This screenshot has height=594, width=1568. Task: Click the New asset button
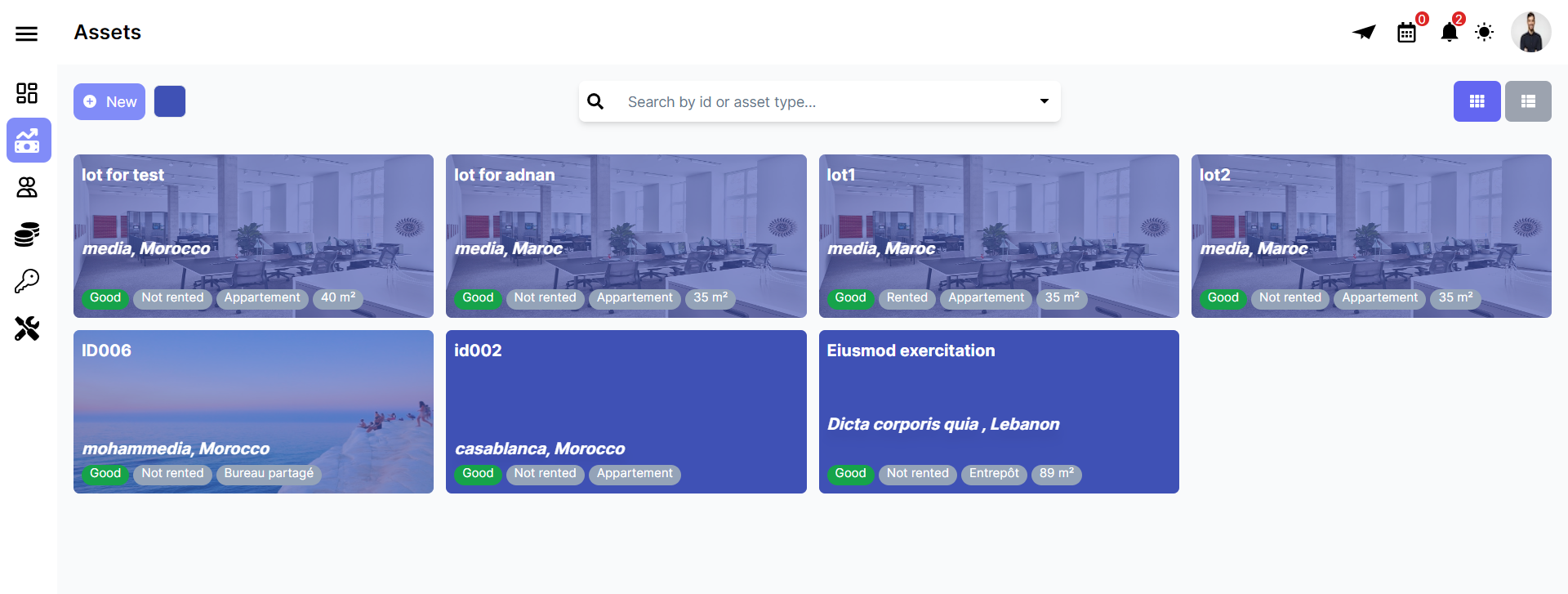pyautogui.click(x=109, y=102)
